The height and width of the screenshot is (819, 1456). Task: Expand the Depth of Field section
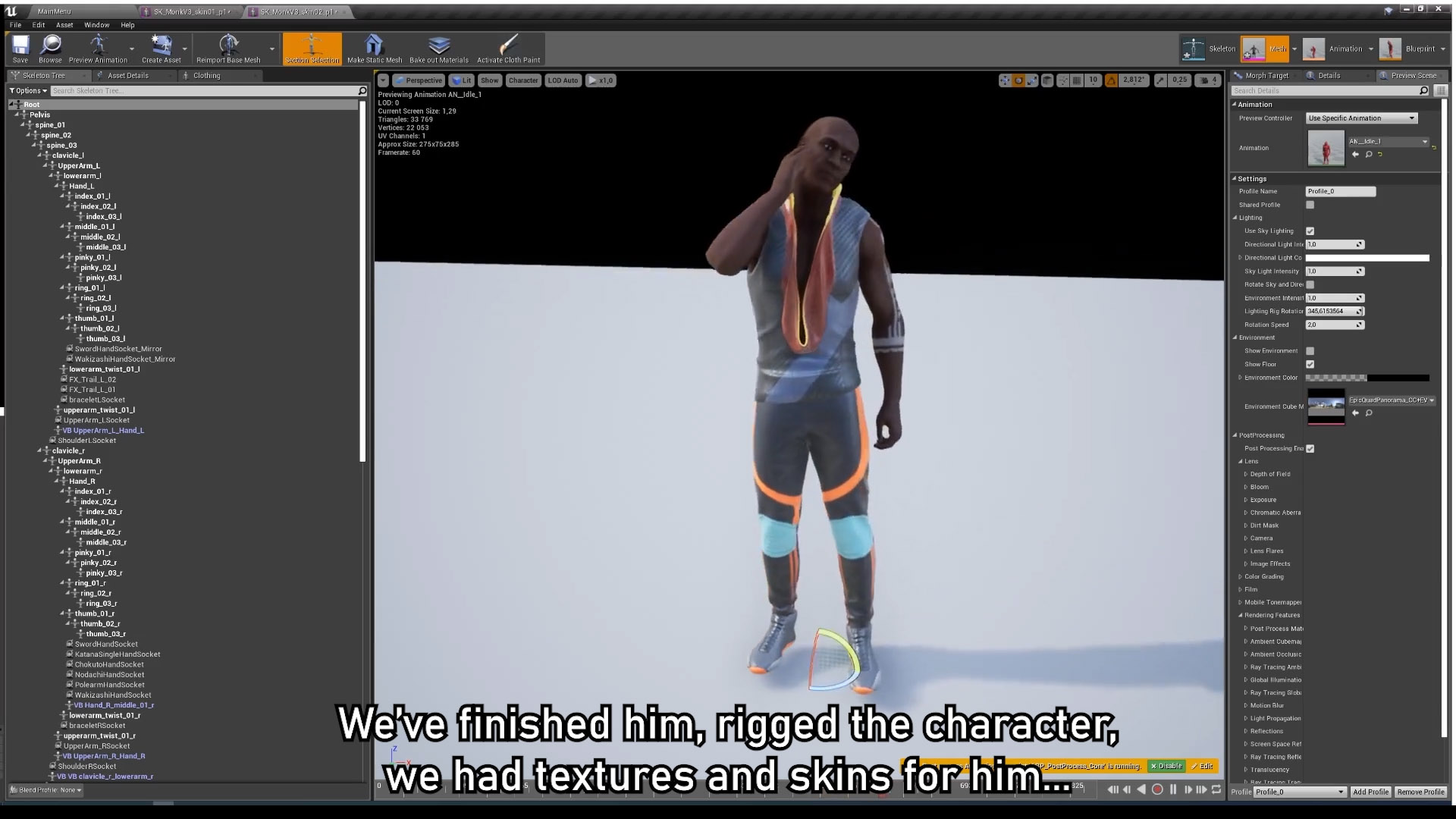(x=1245, y=473)
